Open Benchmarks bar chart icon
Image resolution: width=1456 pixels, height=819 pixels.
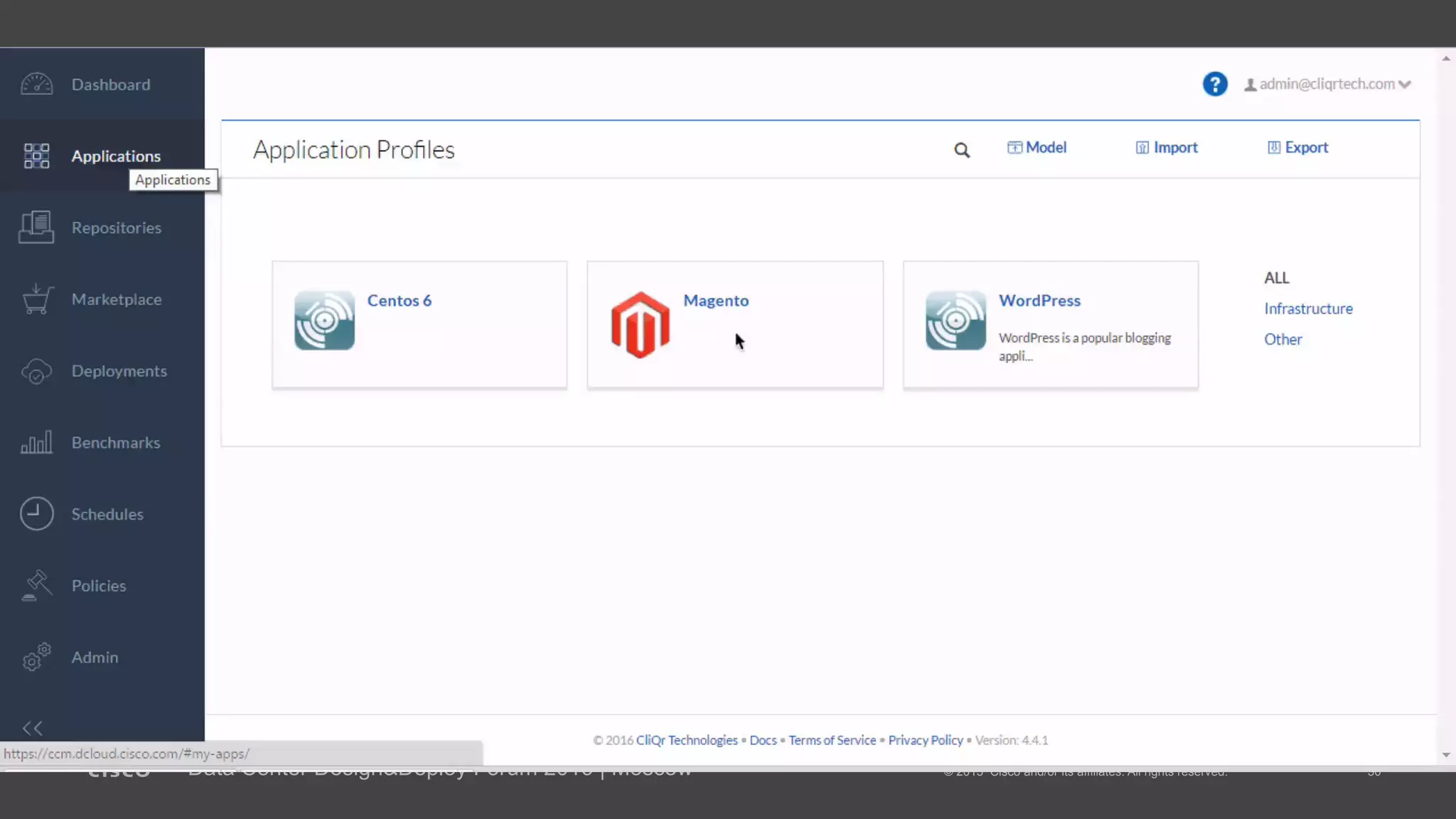click(36, 442)
